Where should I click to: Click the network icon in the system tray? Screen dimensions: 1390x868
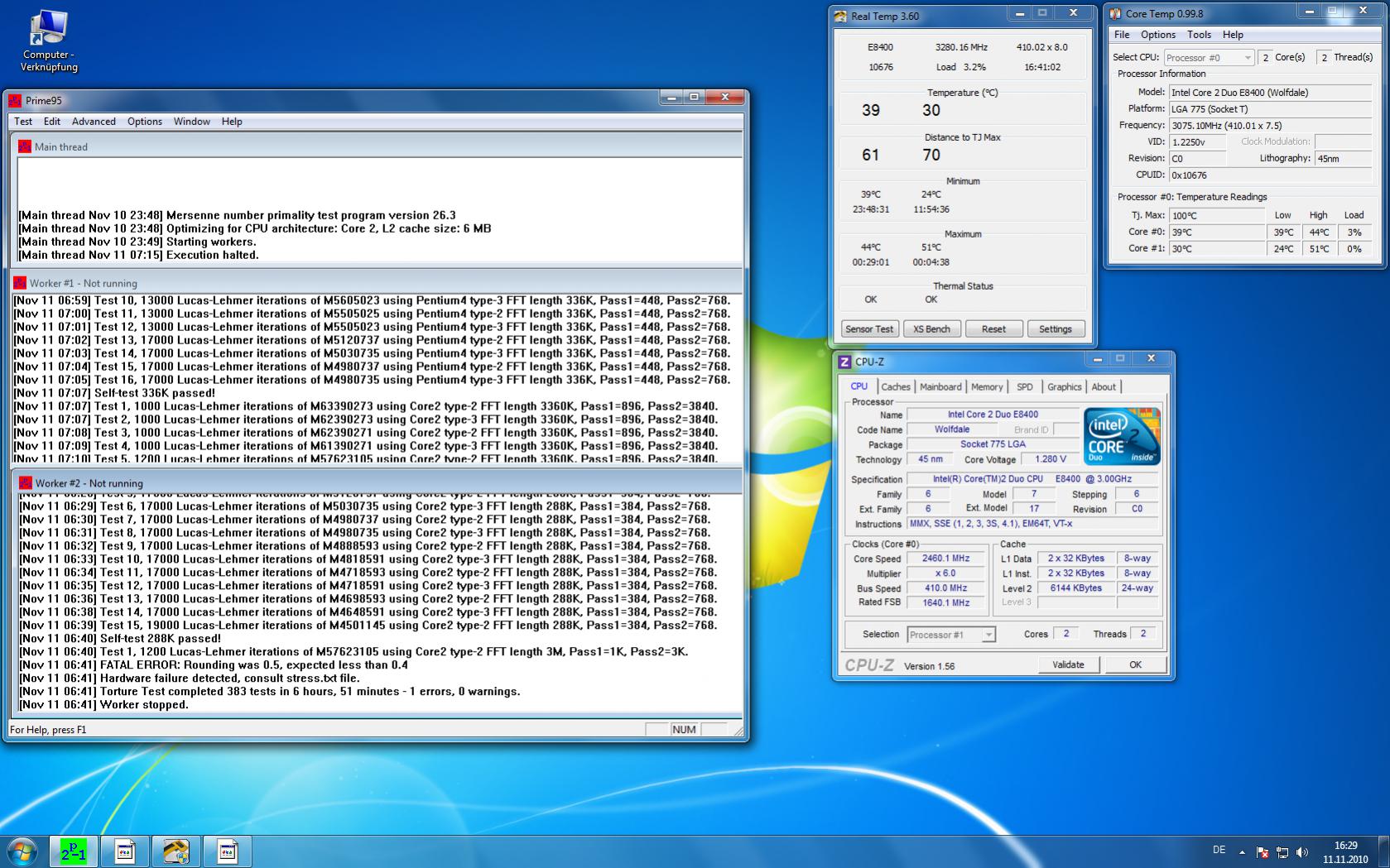point(1282,851)
